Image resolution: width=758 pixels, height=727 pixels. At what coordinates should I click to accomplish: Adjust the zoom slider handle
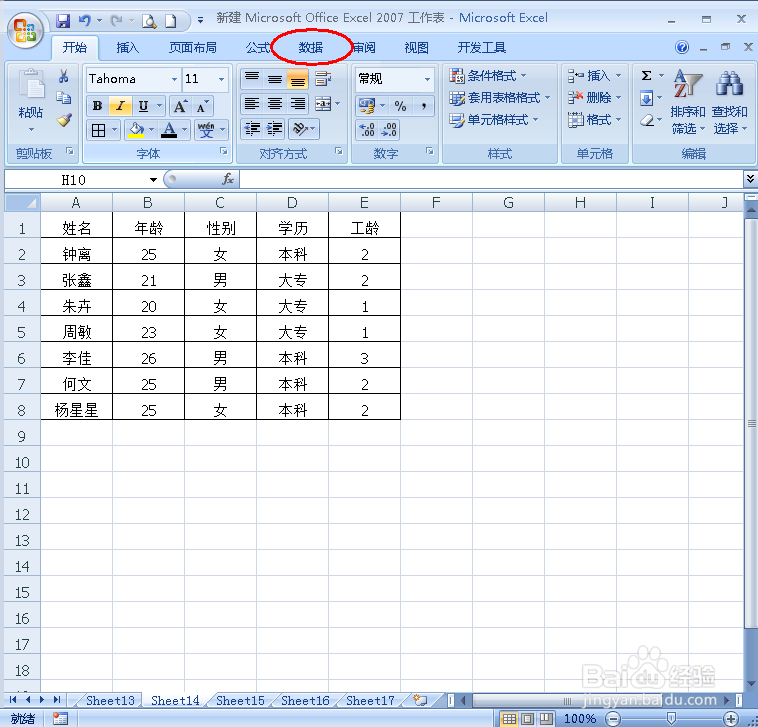coord(671,719)
